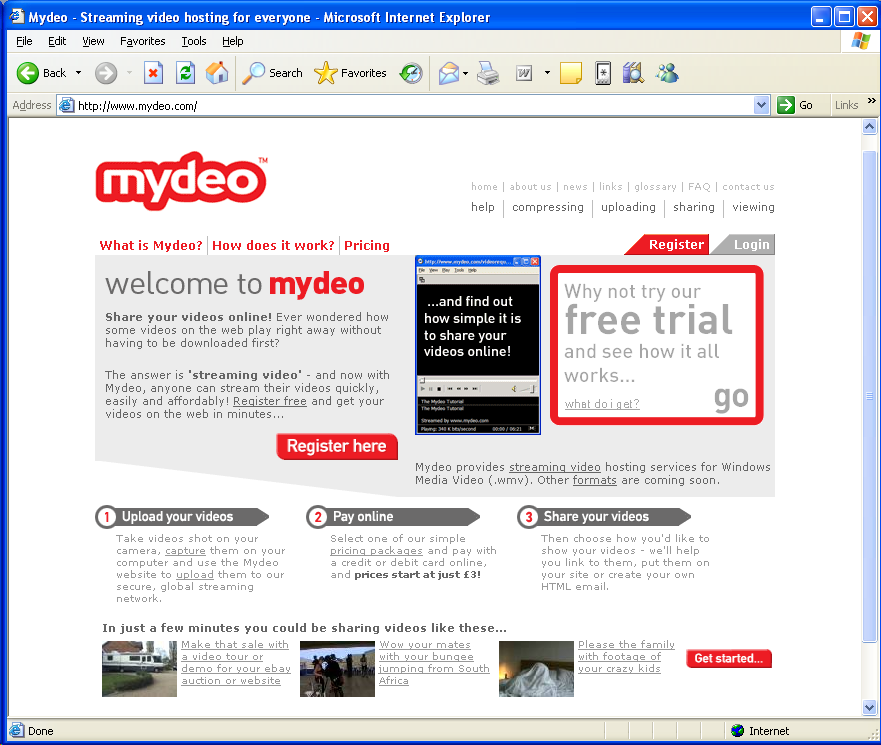Print the page with the printer icon
The image size is (881, 745).
point(488,73)
